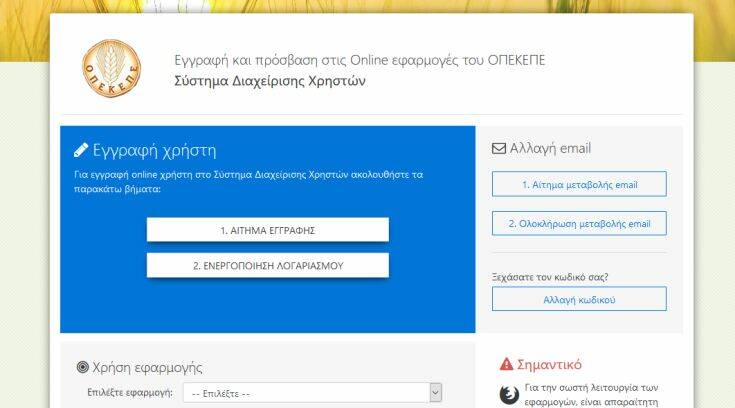This screenshot has height=408, width=735.
Task: Open 2. ΕΝΕΡΓΟΠΟΙΗΣΗ ΛΟΓΑΡΙΑΣΜΟΥ button
Action: [x=268, y=265]
